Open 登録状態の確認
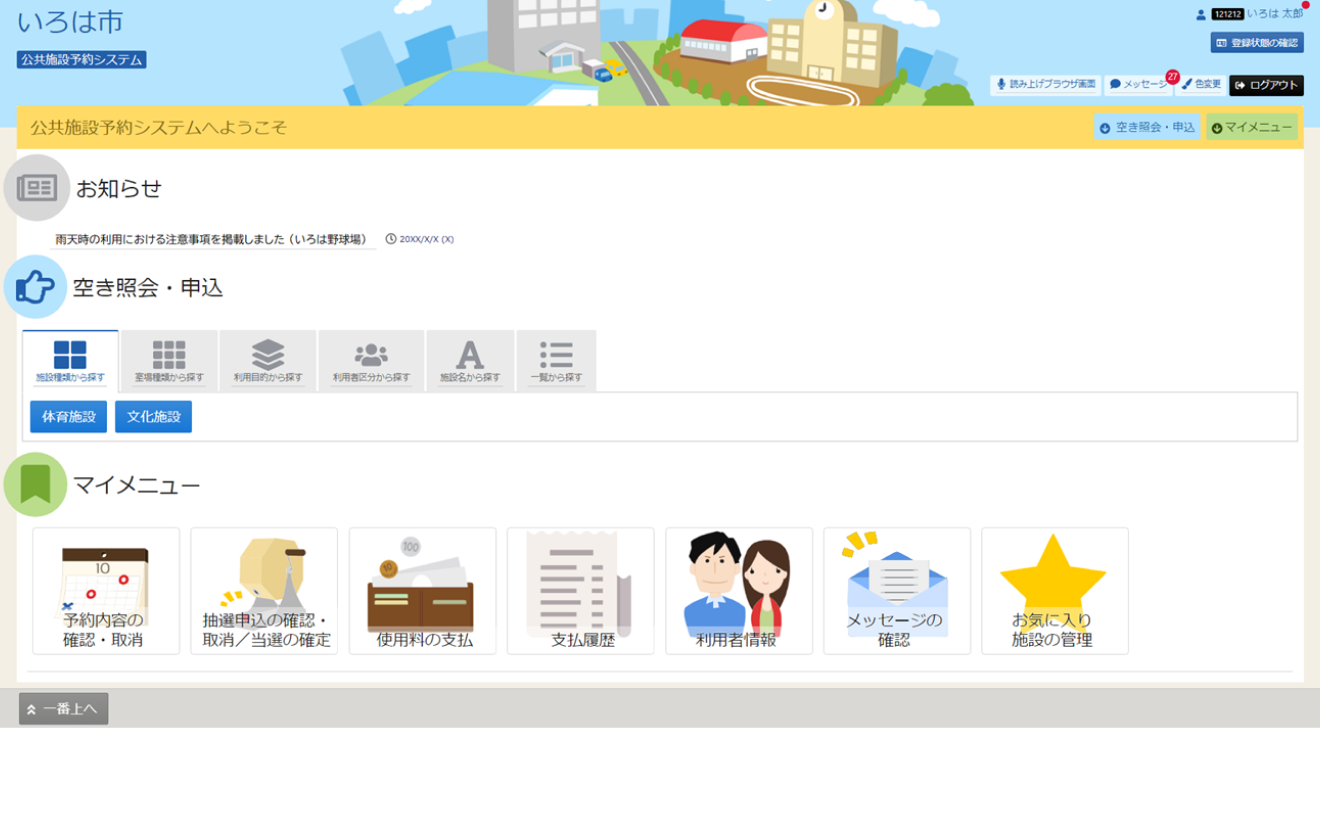 click(x=1257, y=43)
